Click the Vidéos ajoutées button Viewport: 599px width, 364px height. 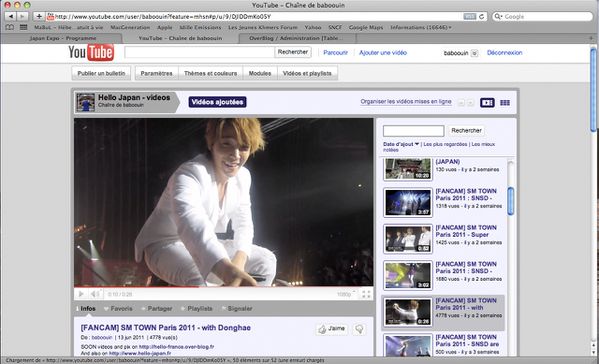pyautogui.click(x=217, y=102)
